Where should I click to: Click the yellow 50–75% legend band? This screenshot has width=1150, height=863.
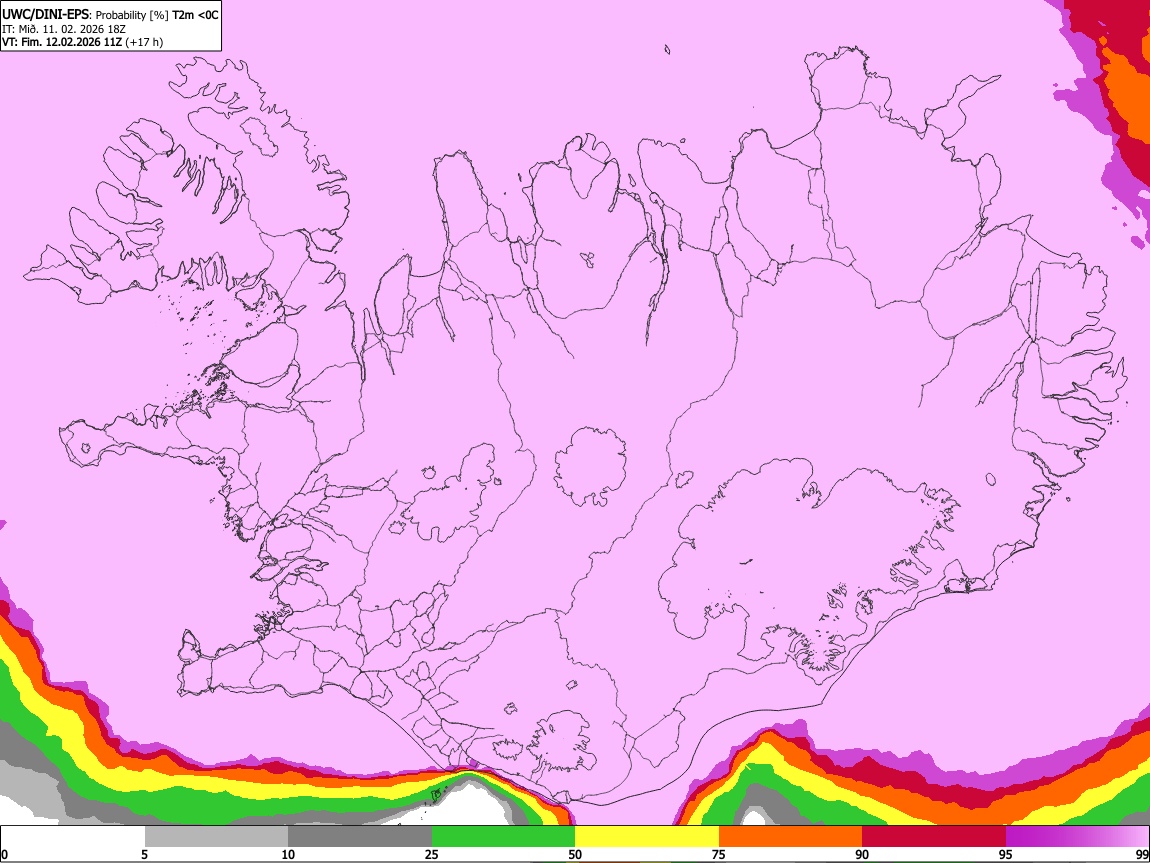pos(647,837)
